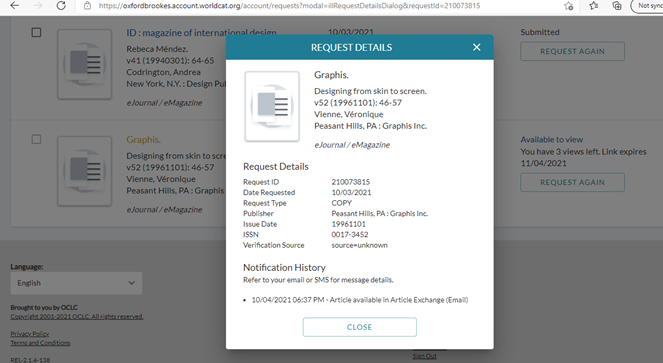The image size is (663, 363).
Task: Open the Available to view link
Action: click(551, 139)
